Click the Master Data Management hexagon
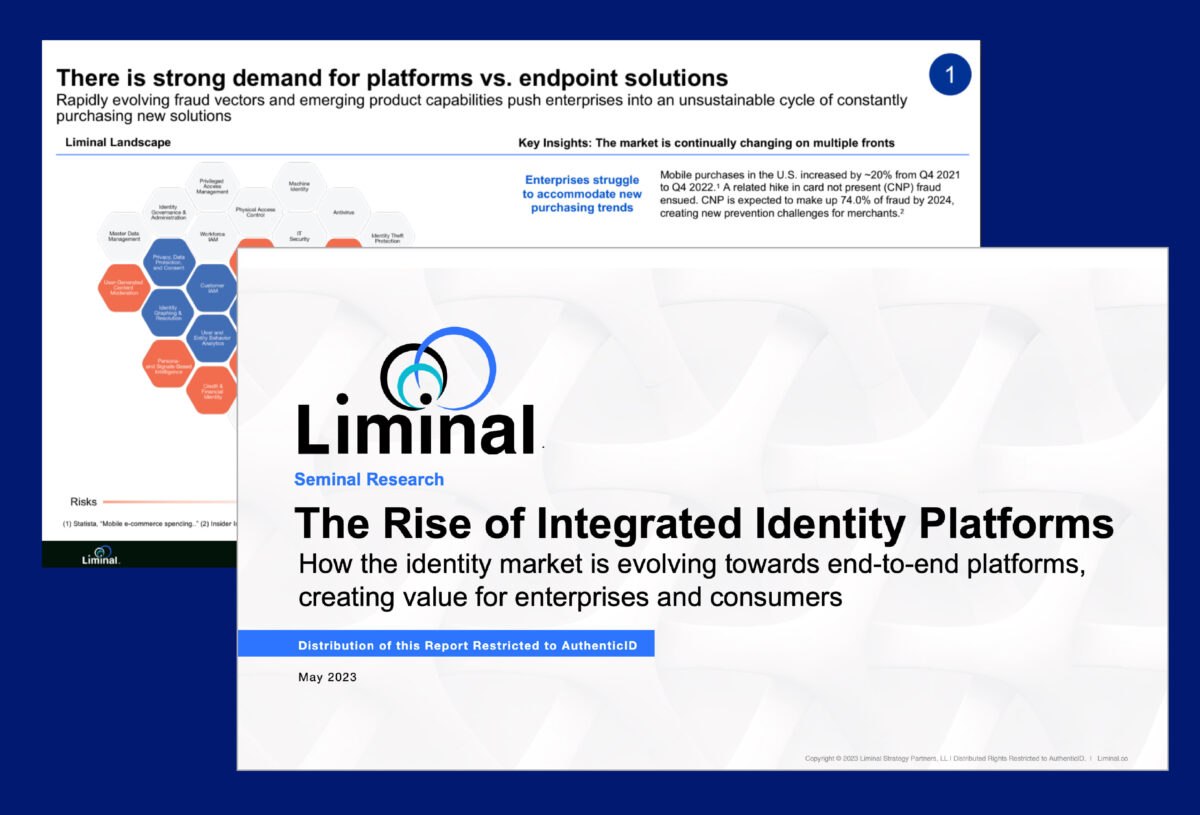 click(125, 236)
